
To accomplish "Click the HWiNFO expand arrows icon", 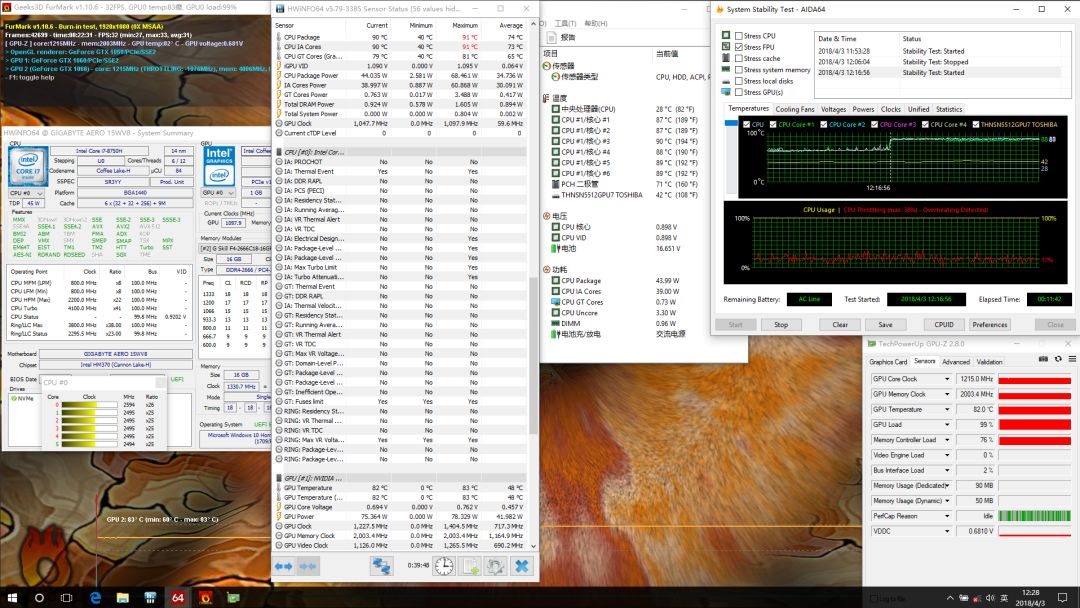I will pyautogui.click(x=283, y=566).
